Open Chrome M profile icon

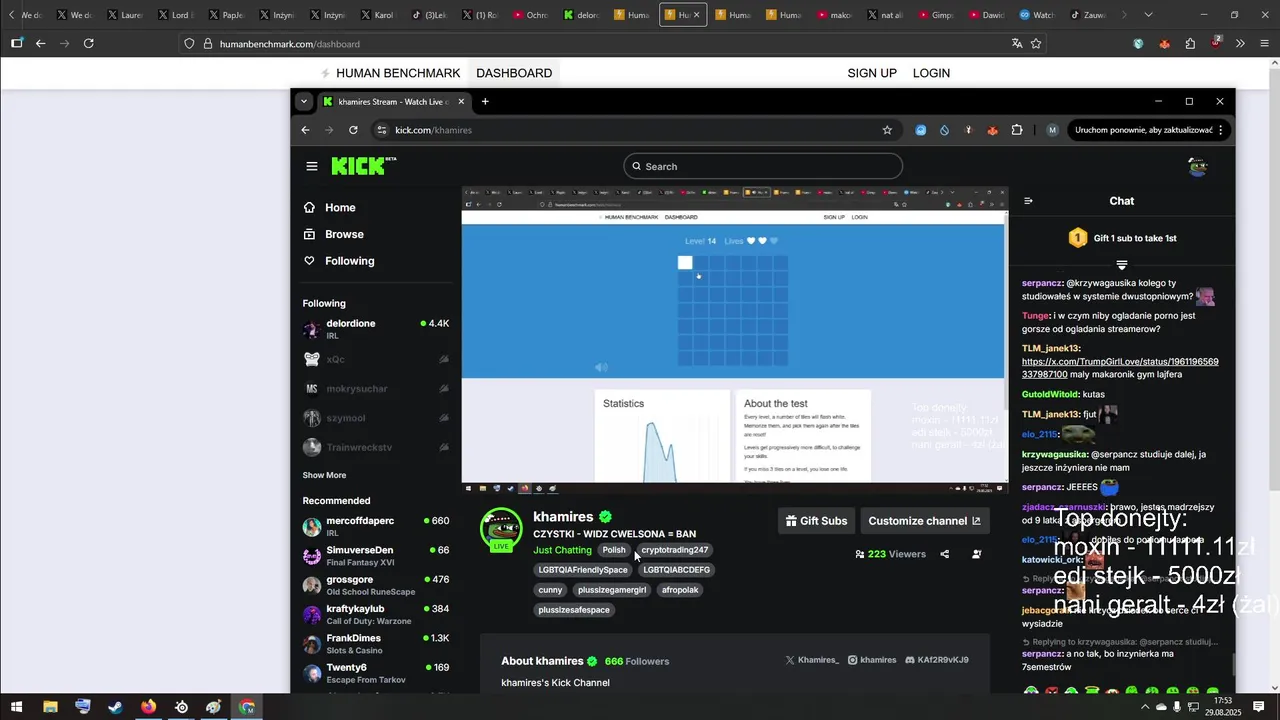coord(1052,130)
